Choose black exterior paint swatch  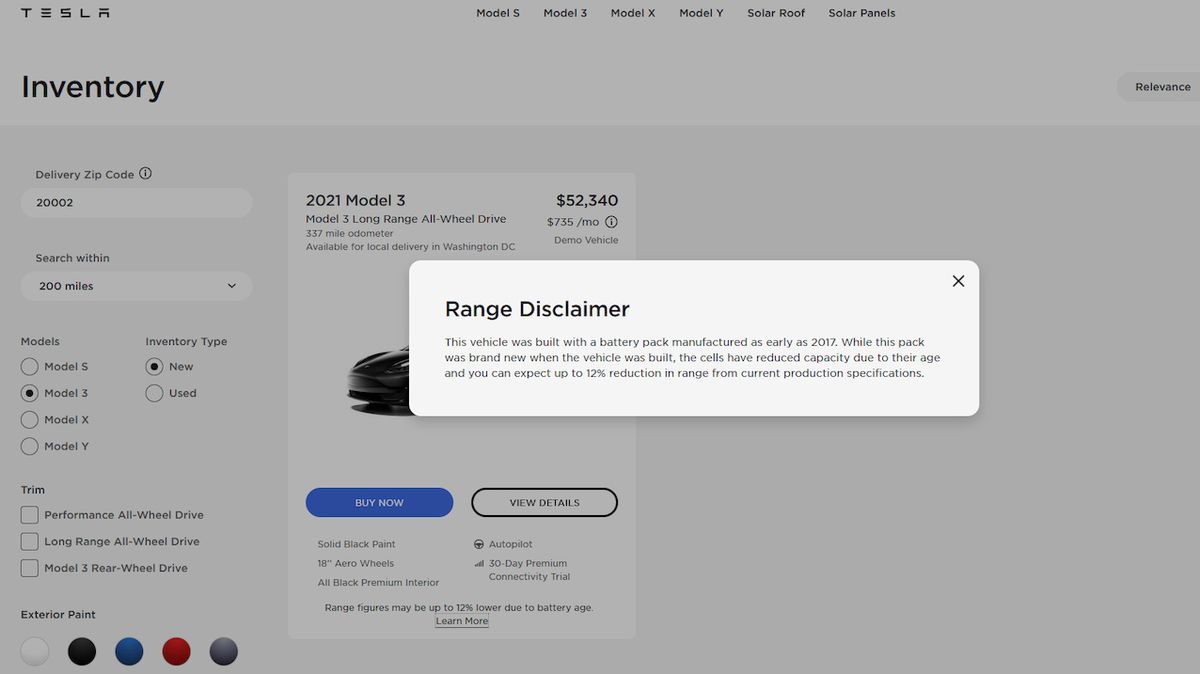pos(82,652)
